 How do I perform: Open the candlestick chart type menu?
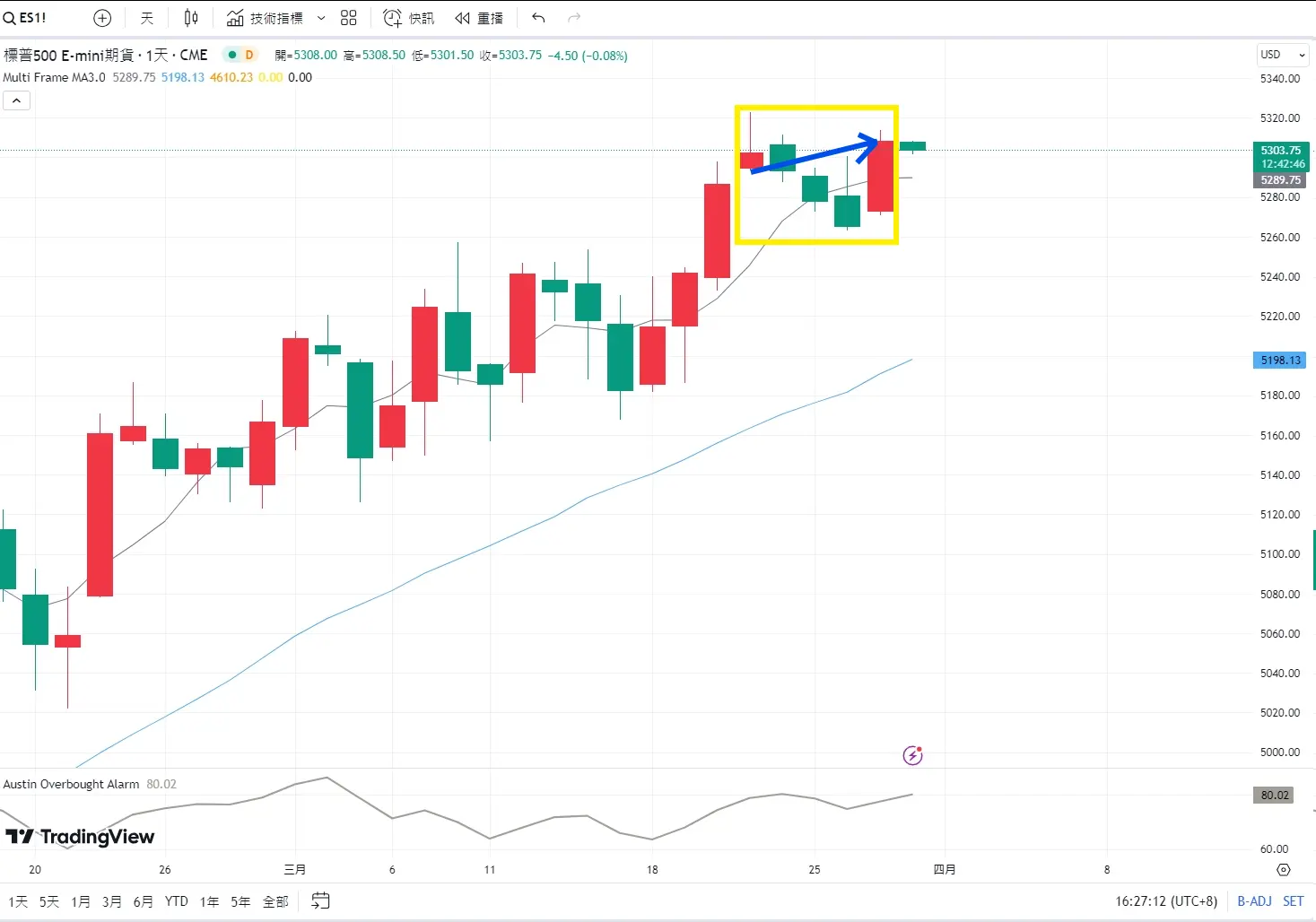pos(191,18)
